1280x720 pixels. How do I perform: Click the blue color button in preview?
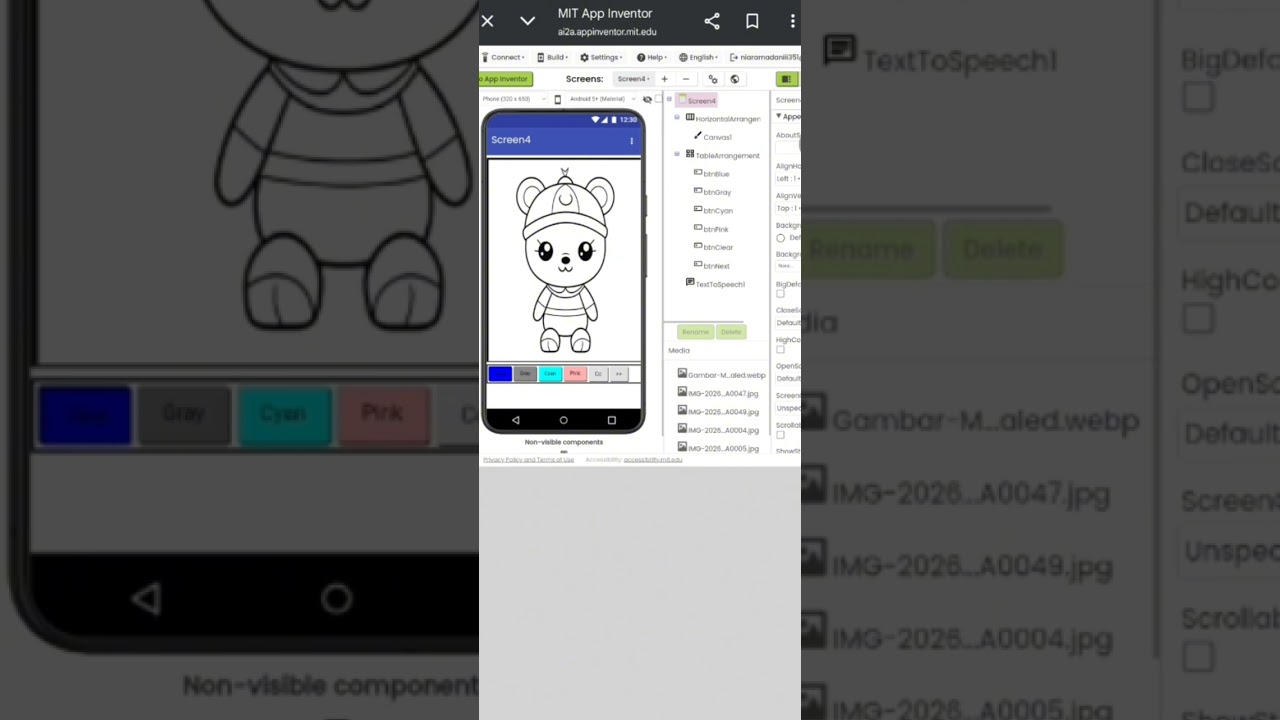[500, 374]
